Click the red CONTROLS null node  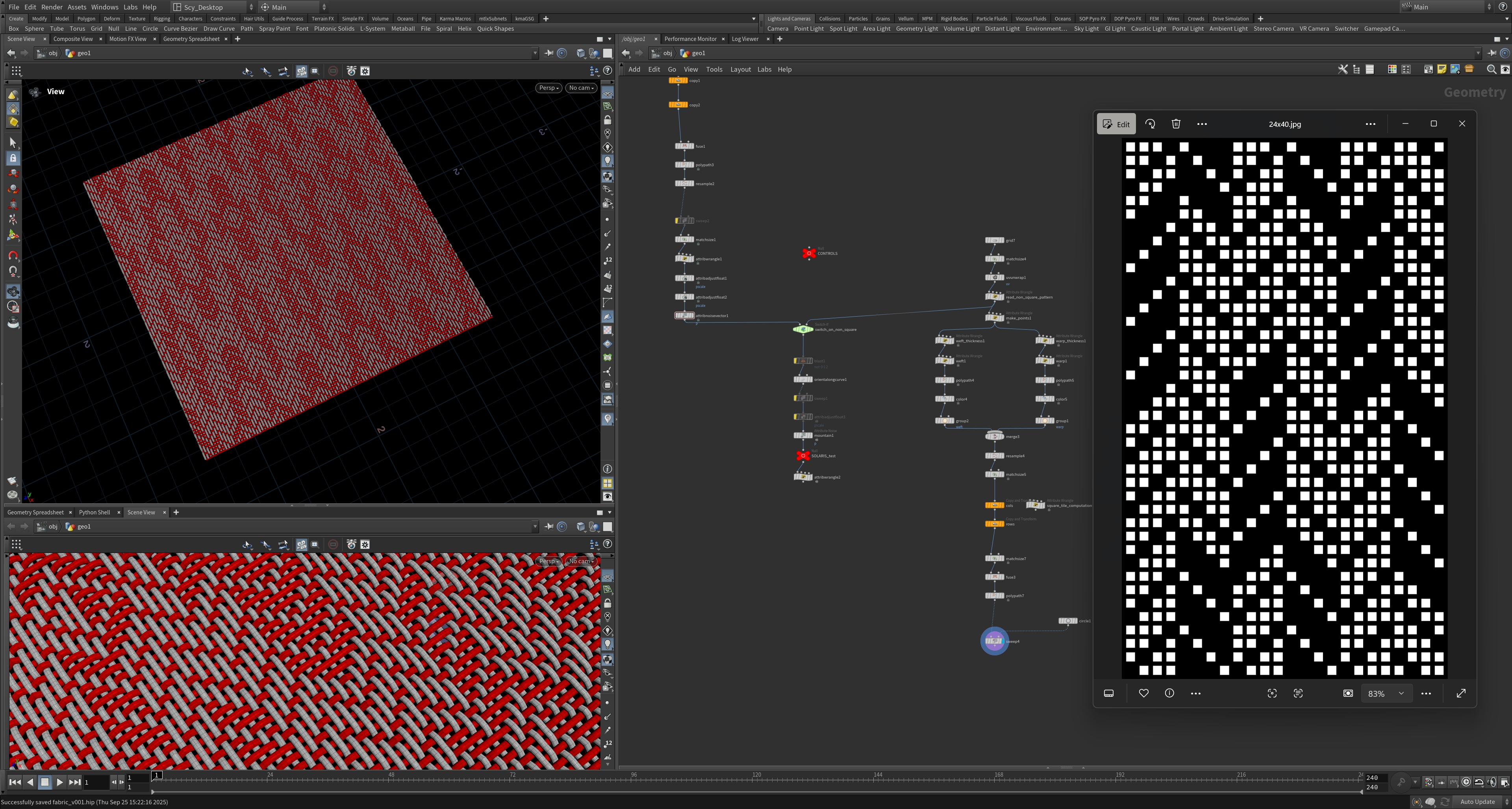click(809, 253)
